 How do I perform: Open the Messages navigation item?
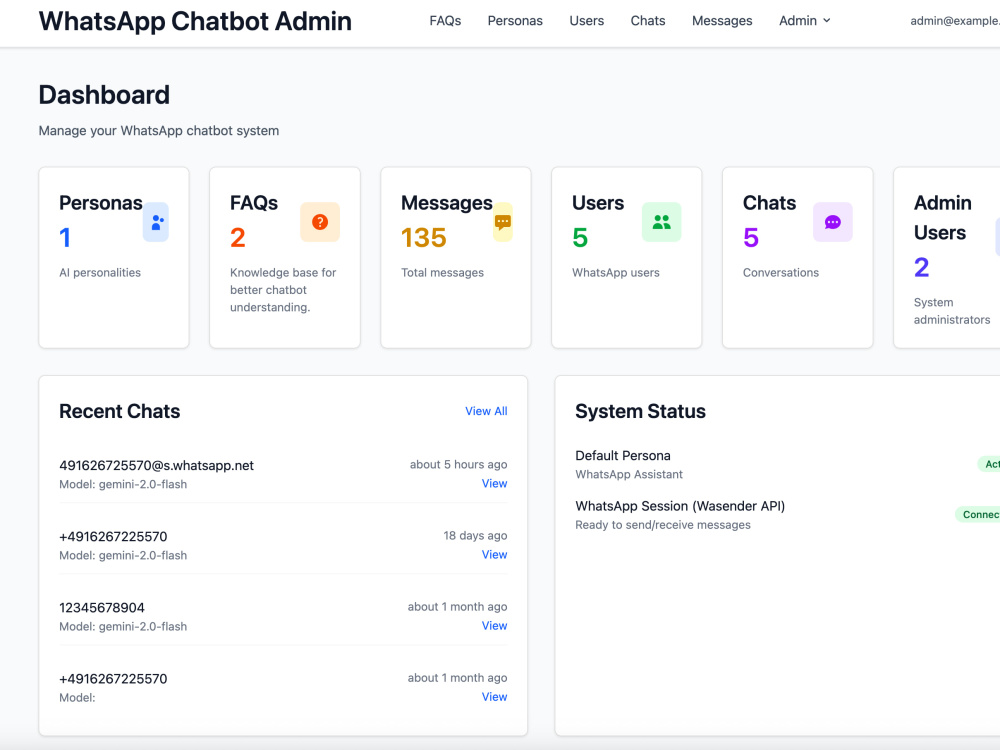coord(722,20)
